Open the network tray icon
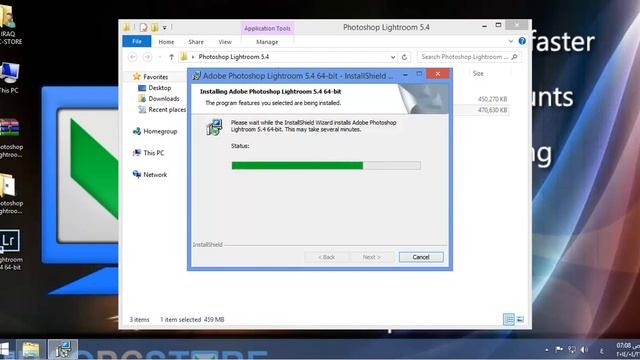This screenshot has width=640, height=360. pos(572,349)
